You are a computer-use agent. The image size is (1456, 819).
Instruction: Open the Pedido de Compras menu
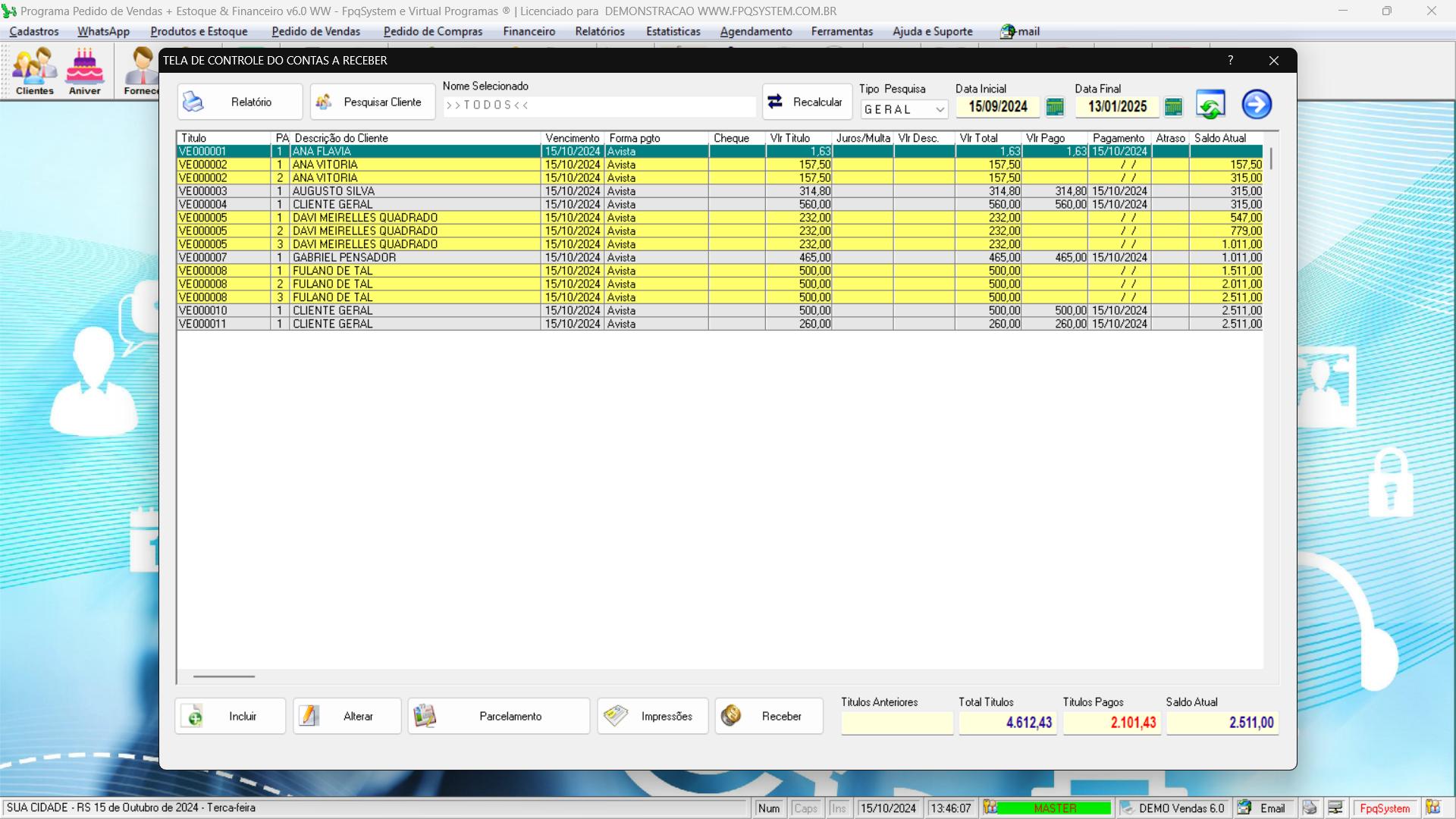(x=433, y=31)
